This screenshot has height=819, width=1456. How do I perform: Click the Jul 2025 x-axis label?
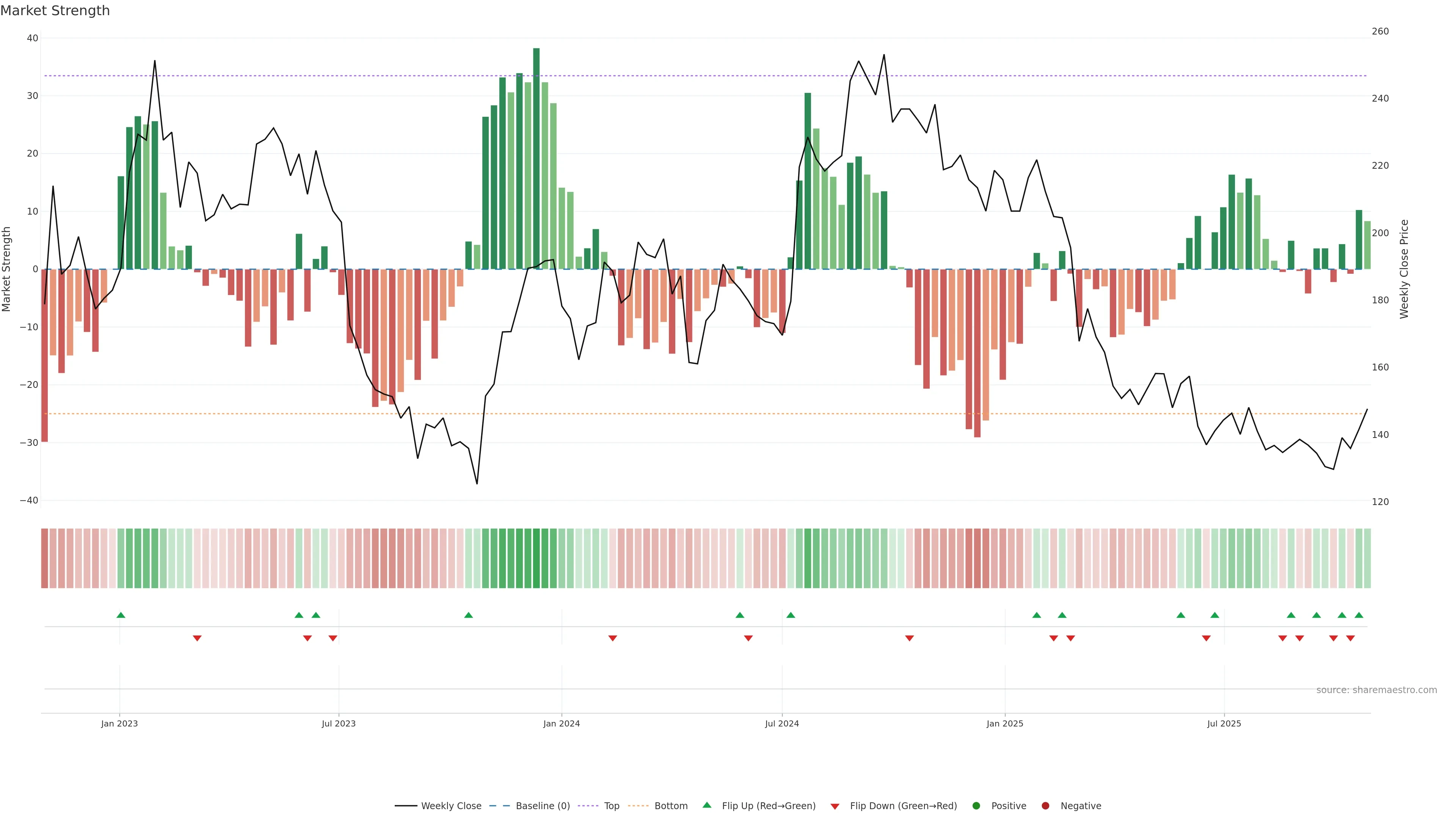click(1224, 723)
